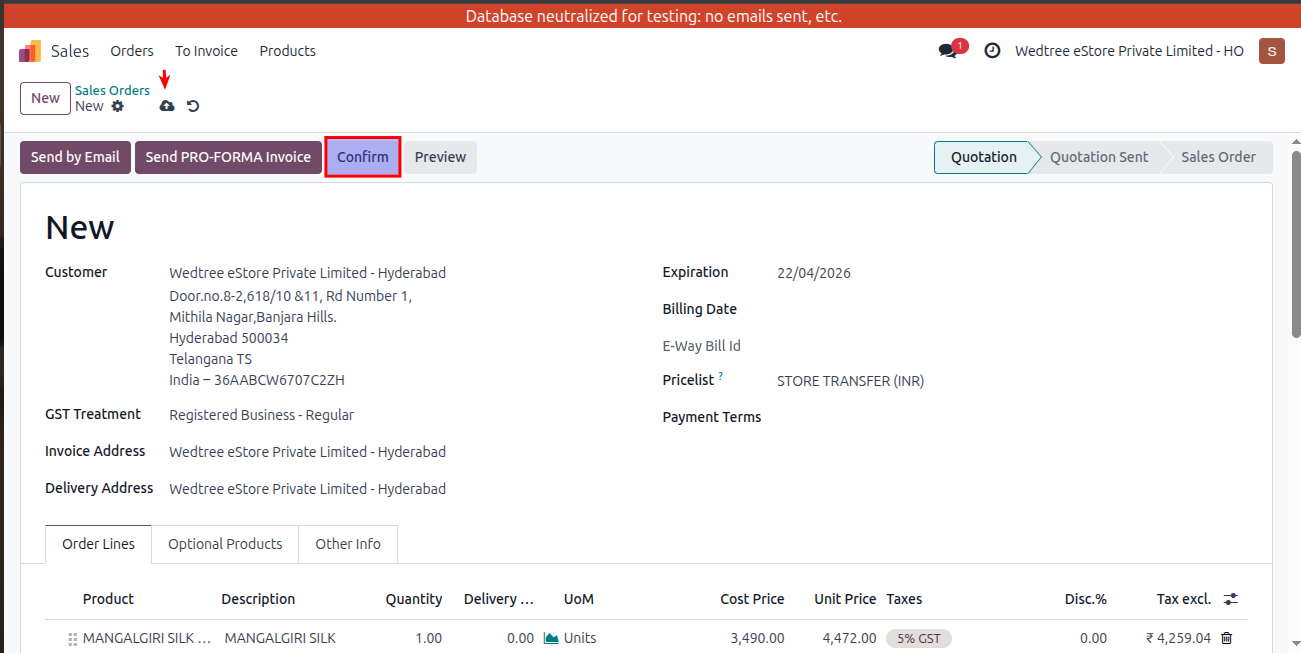Open the gear actions menu beside New
Screen dimensions: 1301x653
(118, 106)
